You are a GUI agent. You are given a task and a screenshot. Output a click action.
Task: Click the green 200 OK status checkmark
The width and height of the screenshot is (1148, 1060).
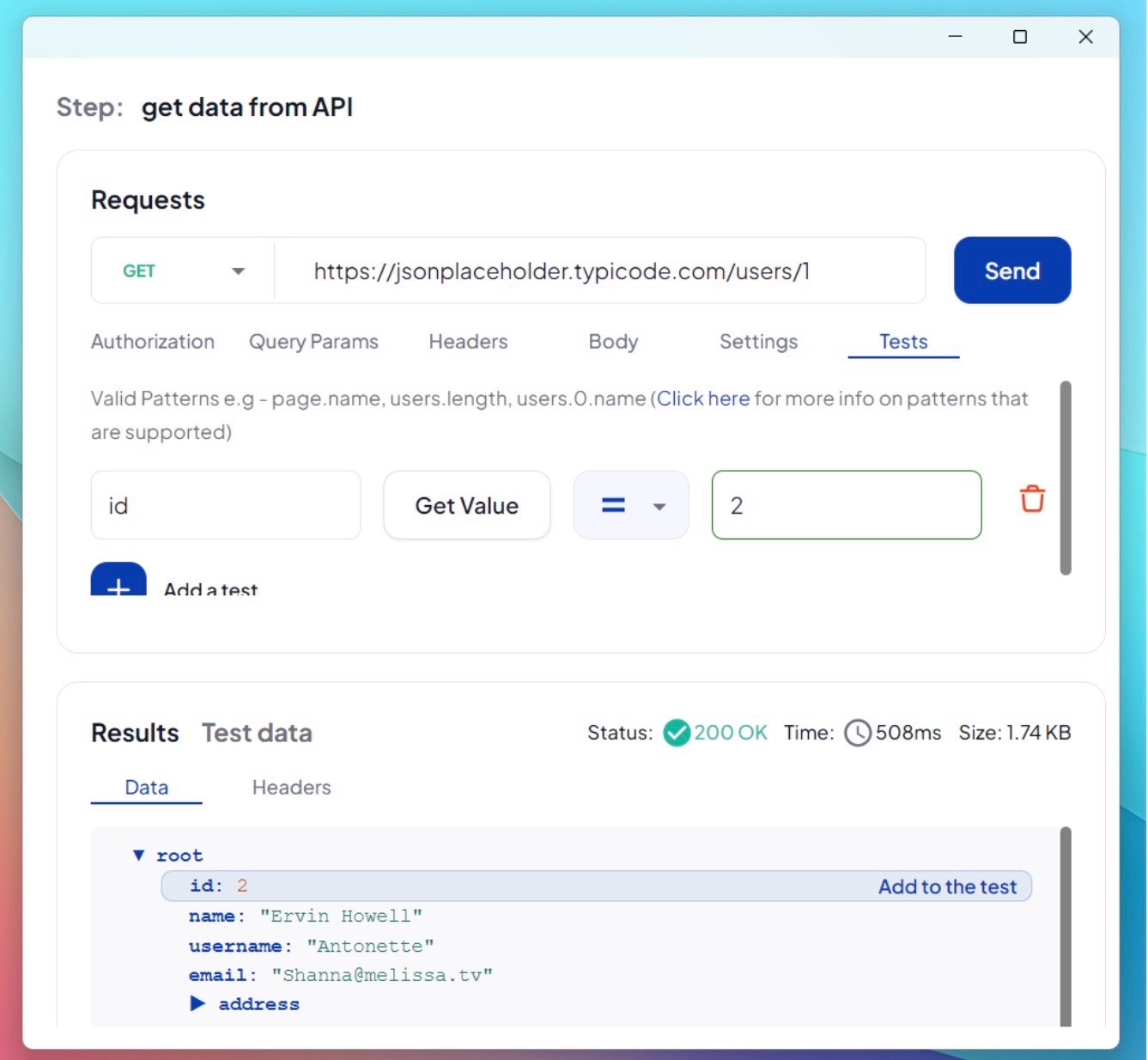677,733
